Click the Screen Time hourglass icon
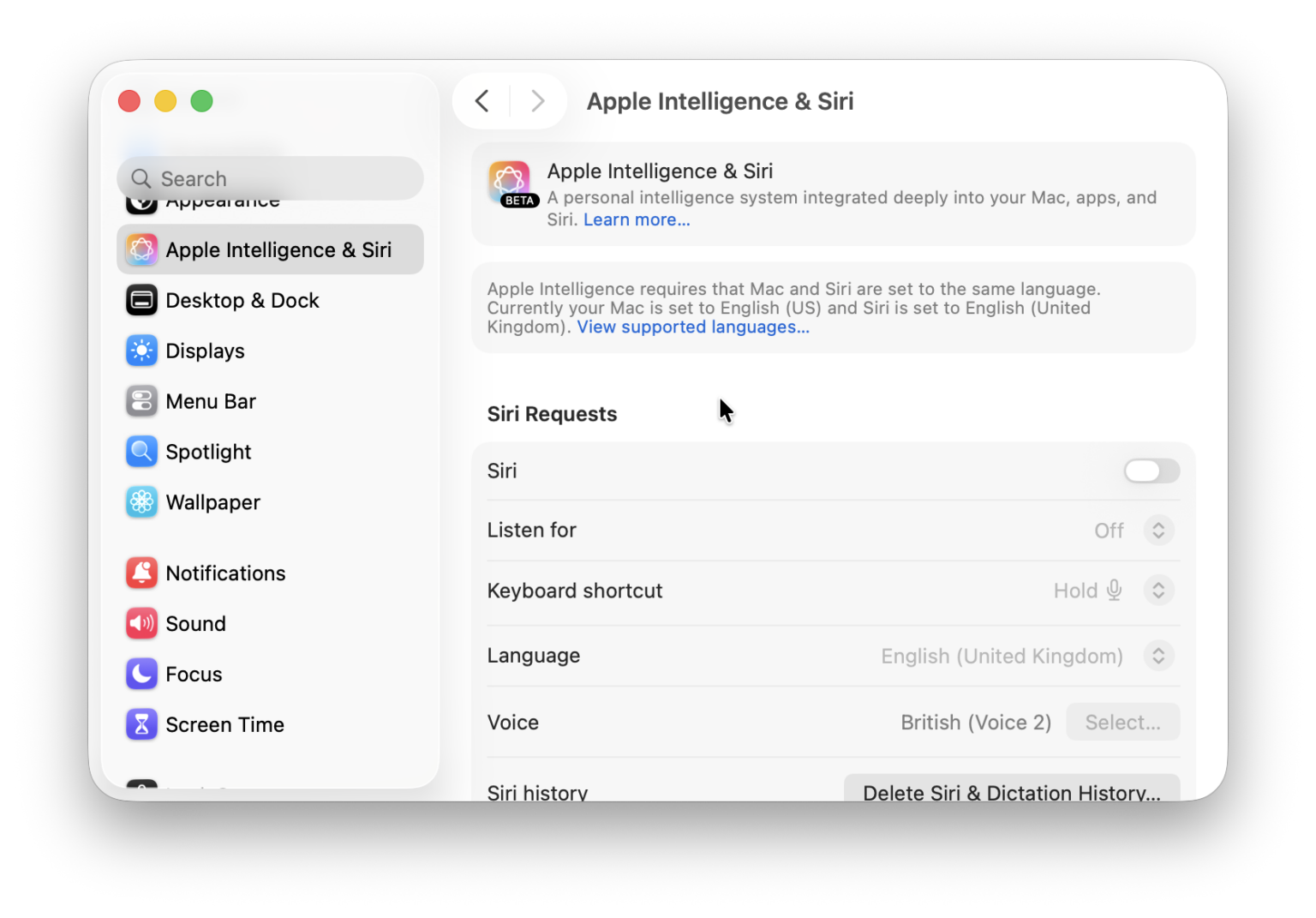Screen dimensions: 1316x918 tap(141, 725)
